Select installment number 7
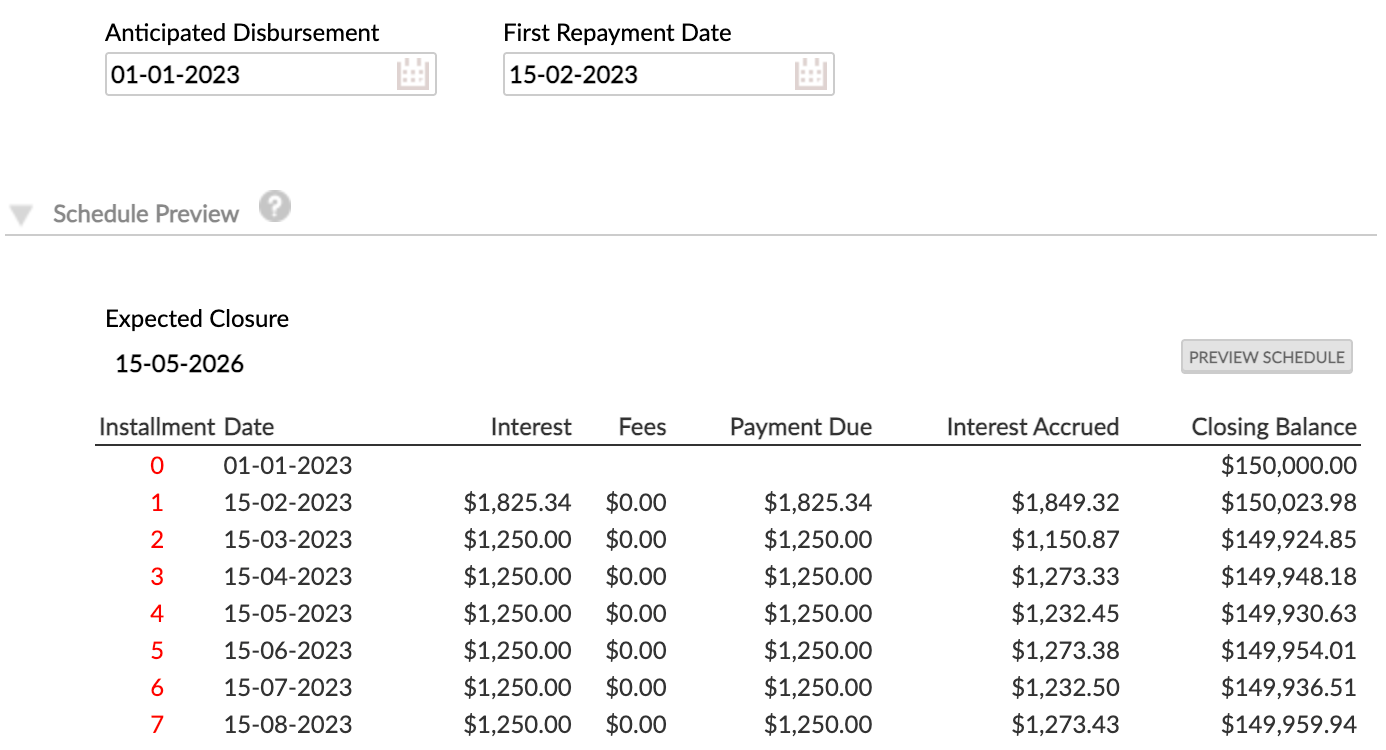 [157, 724]
